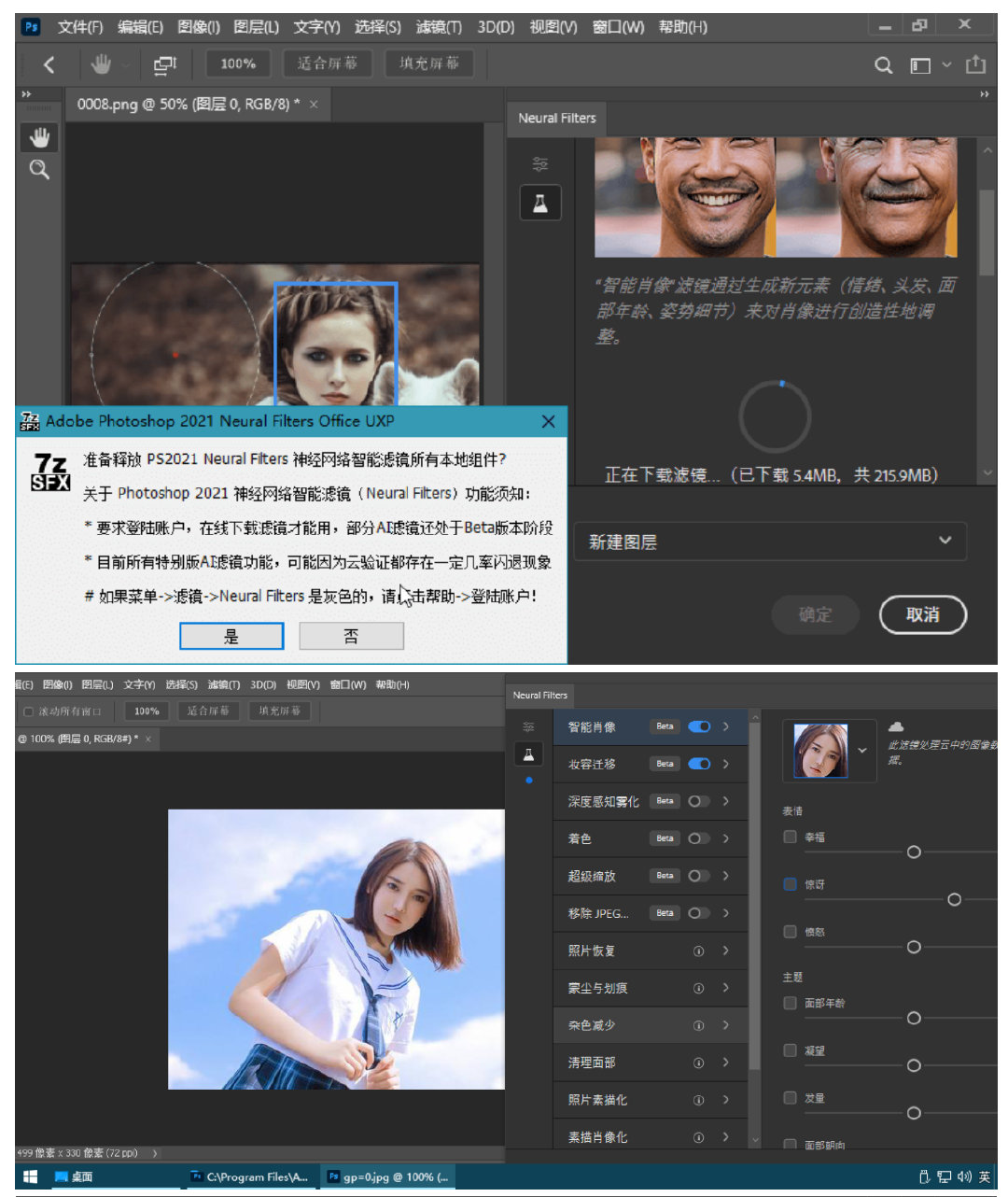The width and height of the screenshot is (1008, 1197).
Task: Click the 取消 button
Action: tap(923, 614)
